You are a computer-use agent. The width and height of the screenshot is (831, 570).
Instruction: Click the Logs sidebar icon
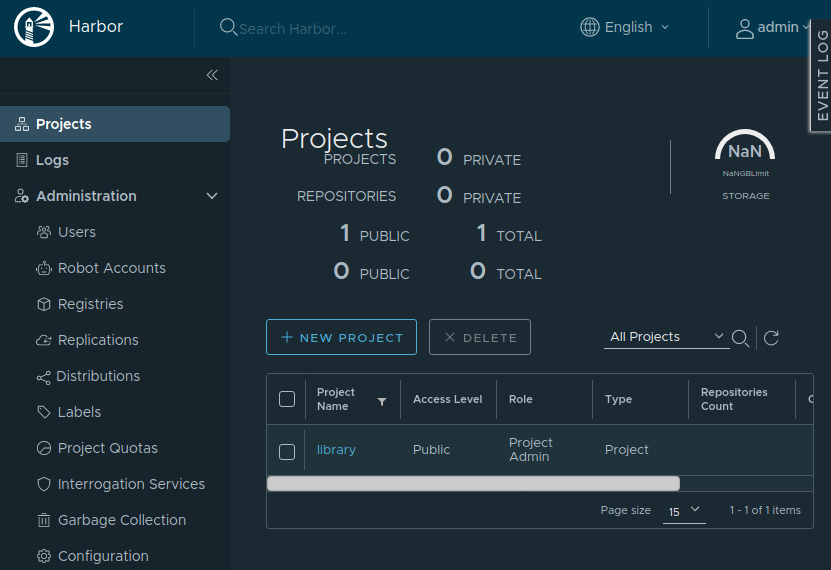tap(22, 160)
